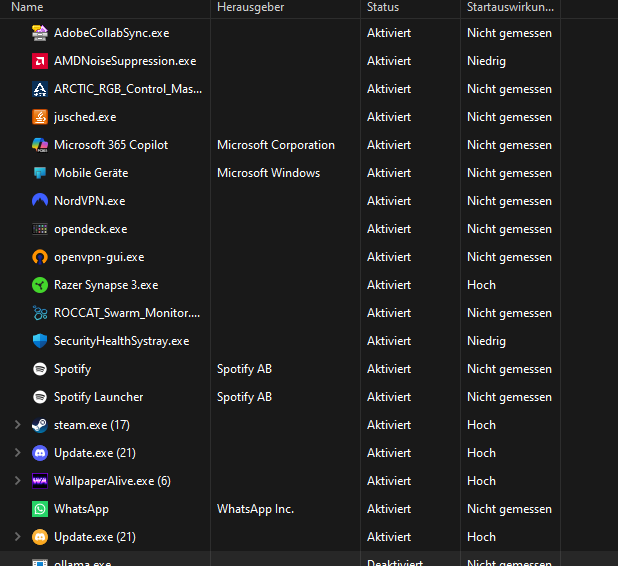Screen dimensions: 618x566
Task: Click Aktiviert status for jusched.exe
Action: 389,117
